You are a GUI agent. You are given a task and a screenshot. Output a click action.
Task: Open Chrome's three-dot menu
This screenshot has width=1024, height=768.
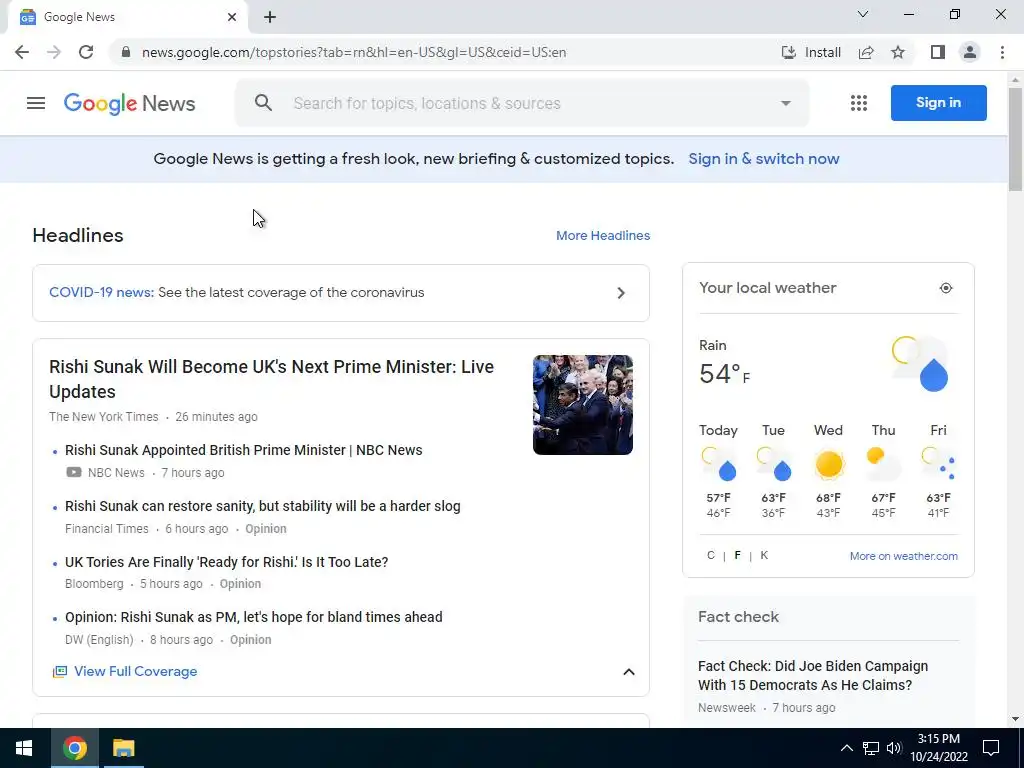1002,52
